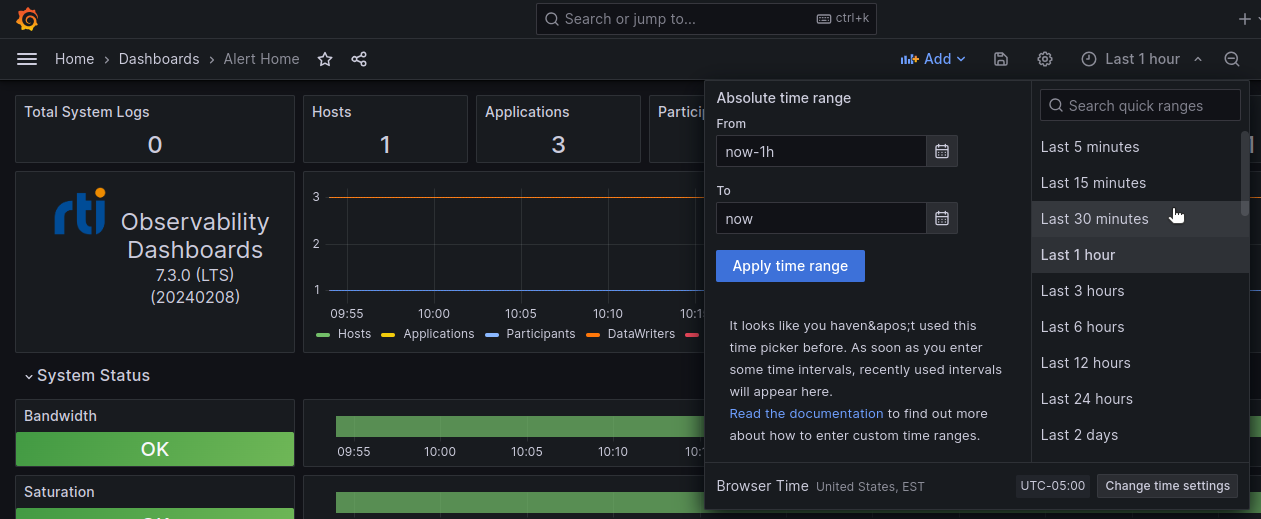Click the Browser Time label
This screenshot has width=1261, height=519.
coord(762,486)
